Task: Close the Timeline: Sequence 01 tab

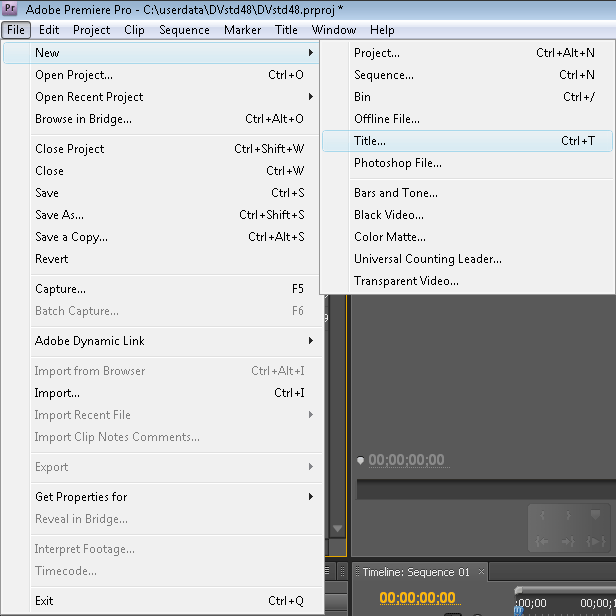Action: [481, 572]
